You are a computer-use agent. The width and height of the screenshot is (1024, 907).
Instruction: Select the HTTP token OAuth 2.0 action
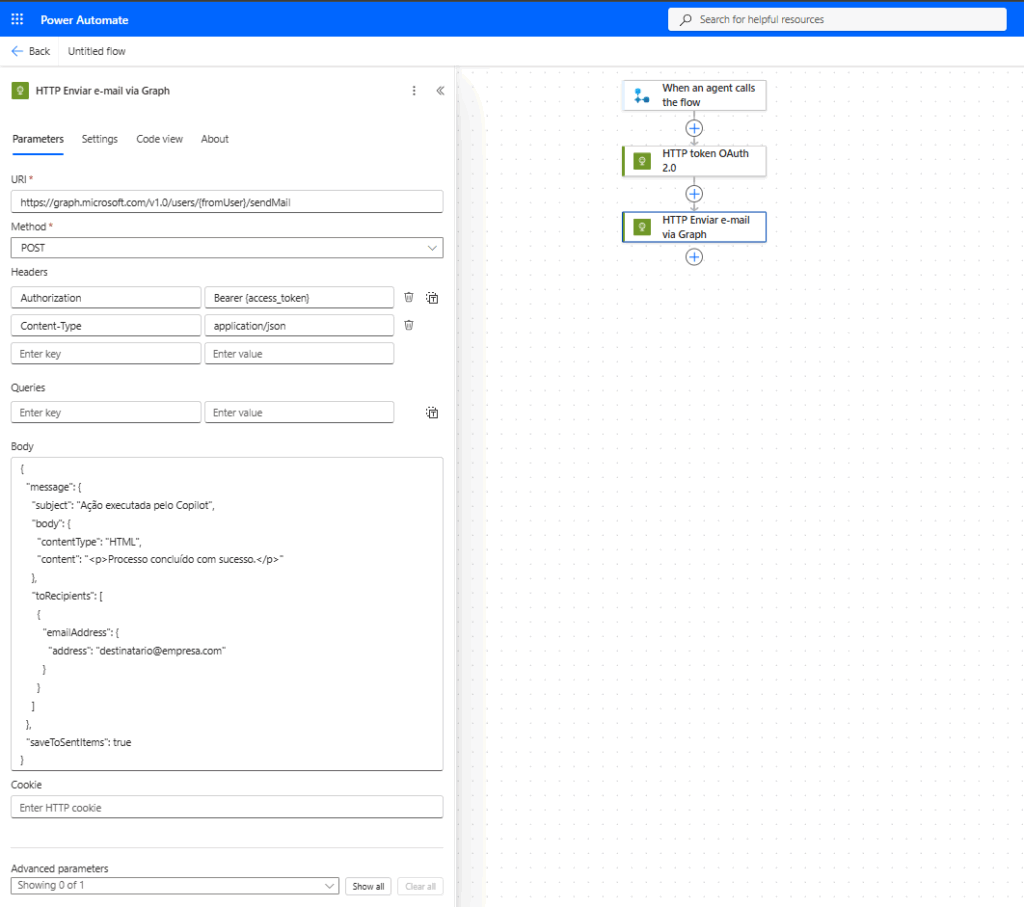[694, 160]
